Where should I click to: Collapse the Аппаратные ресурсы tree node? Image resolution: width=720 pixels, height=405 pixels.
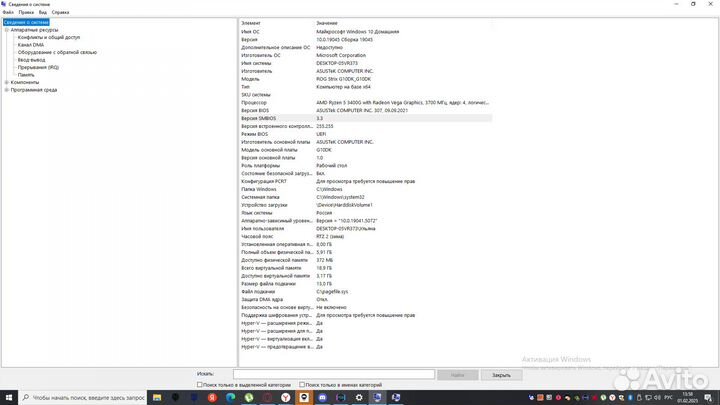(6, 30)
